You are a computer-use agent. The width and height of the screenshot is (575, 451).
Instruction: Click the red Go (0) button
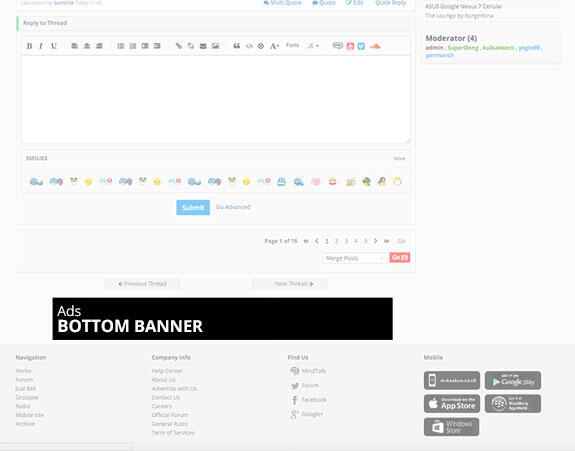400,258
